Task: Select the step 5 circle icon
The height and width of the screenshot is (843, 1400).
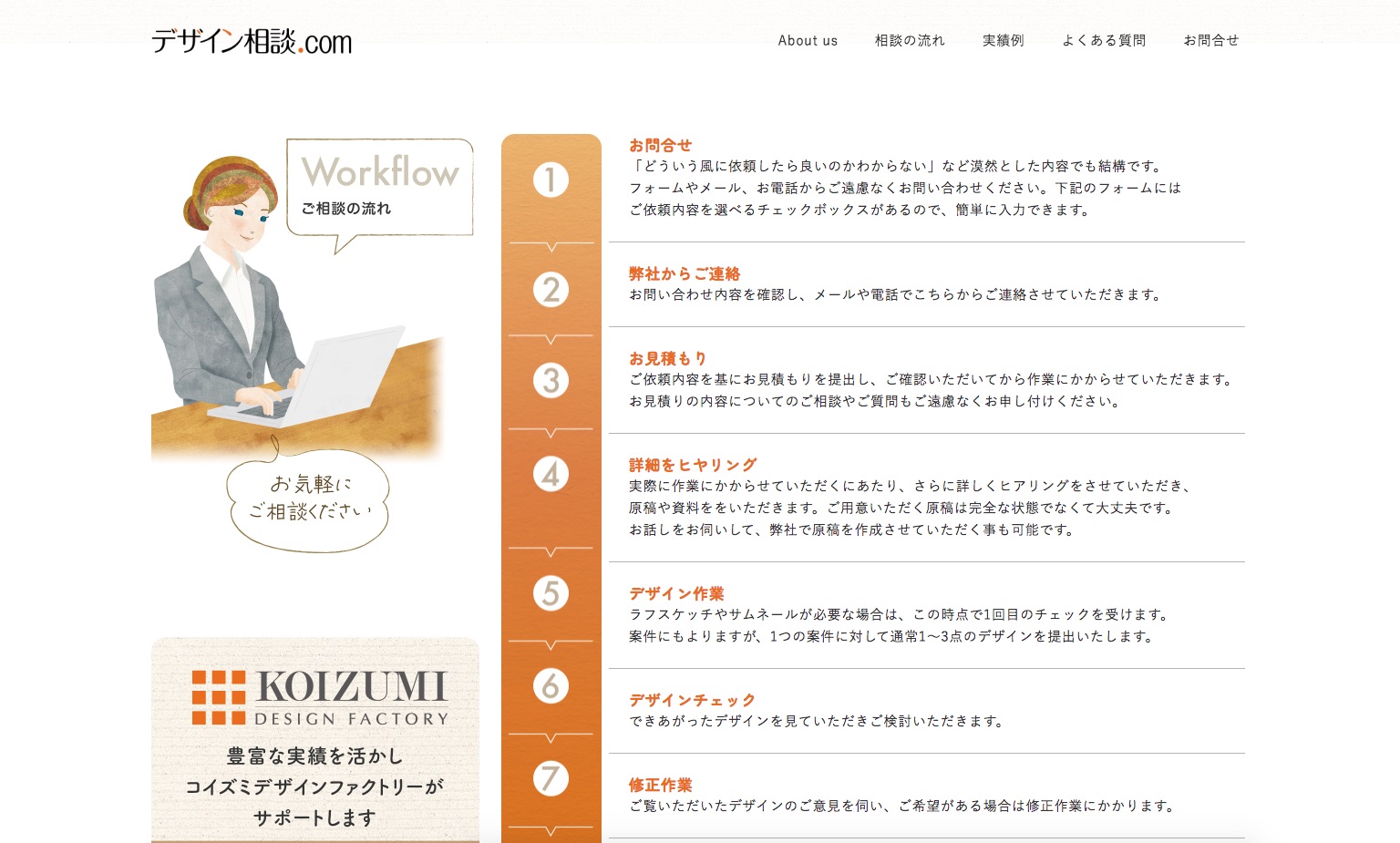Action: click(x=551, y=593)
